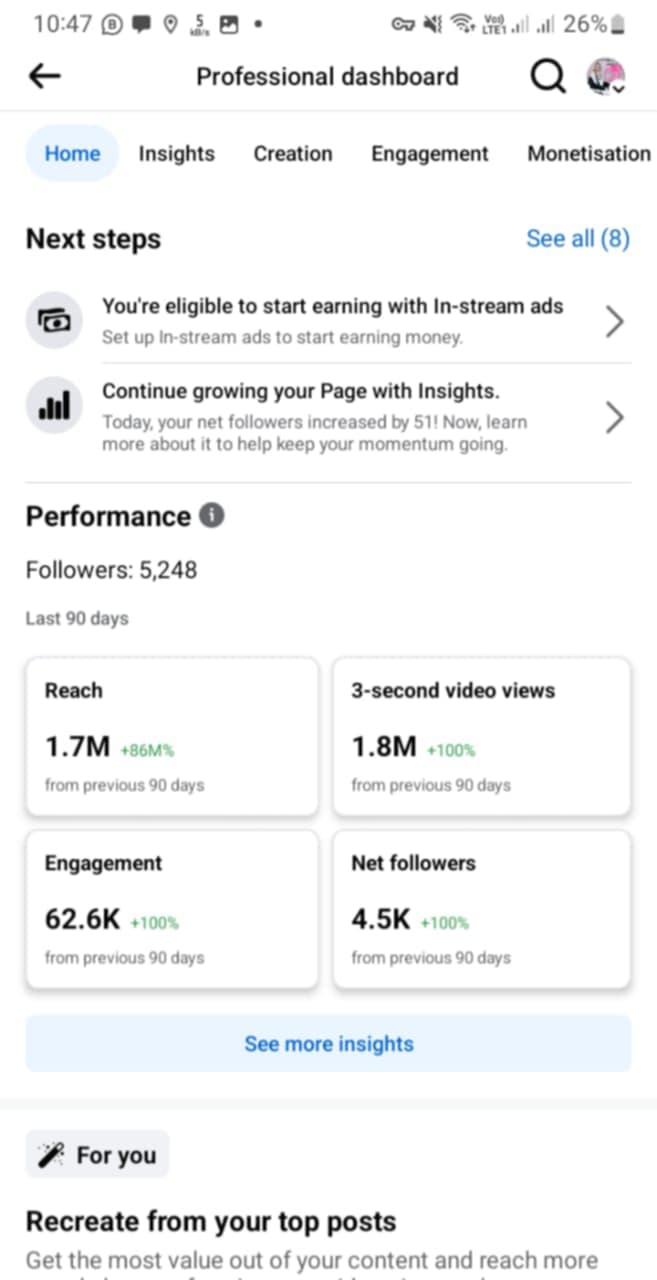657x1280 pixels.
Task: Open the Creation tab
Action: click(292, 154)
